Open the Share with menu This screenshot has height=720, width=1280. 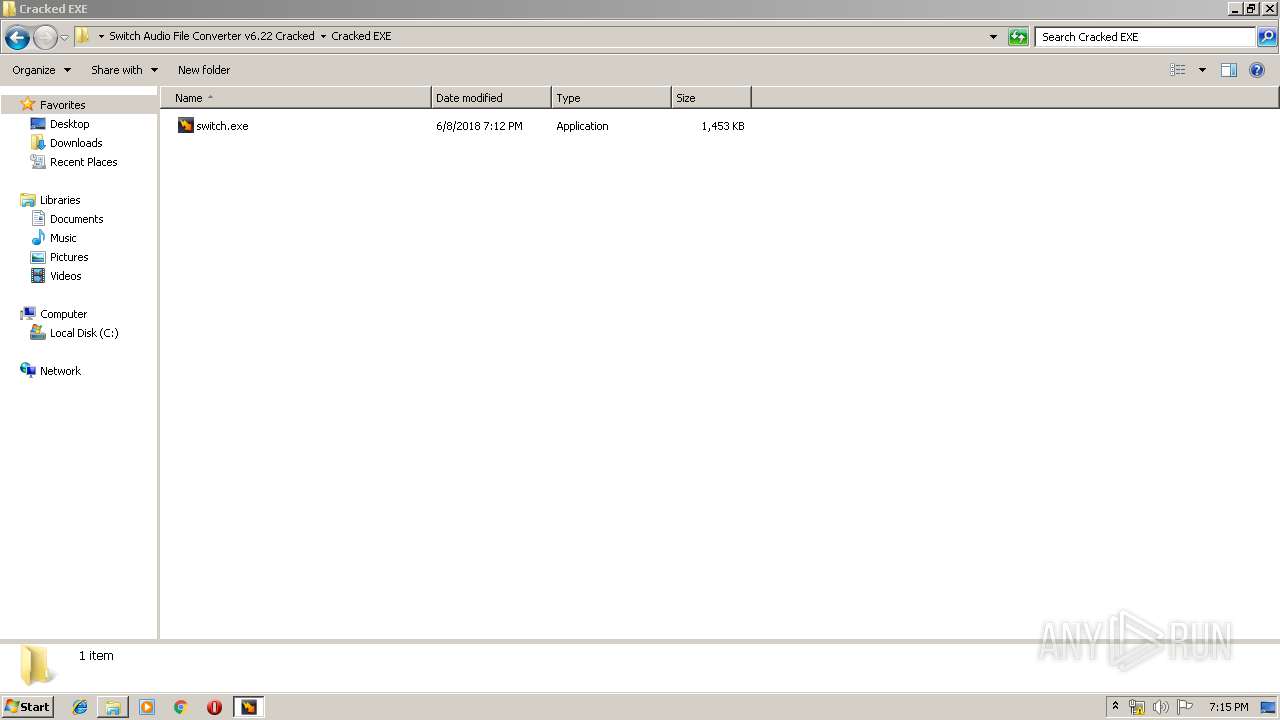[124, 70]
